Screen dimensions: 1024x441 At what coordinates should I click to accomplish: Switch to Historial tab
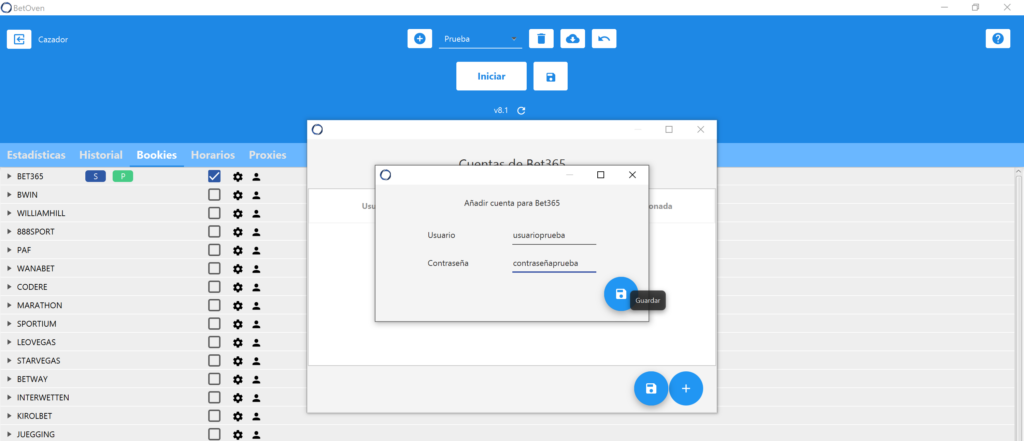(x=101, y=155)
